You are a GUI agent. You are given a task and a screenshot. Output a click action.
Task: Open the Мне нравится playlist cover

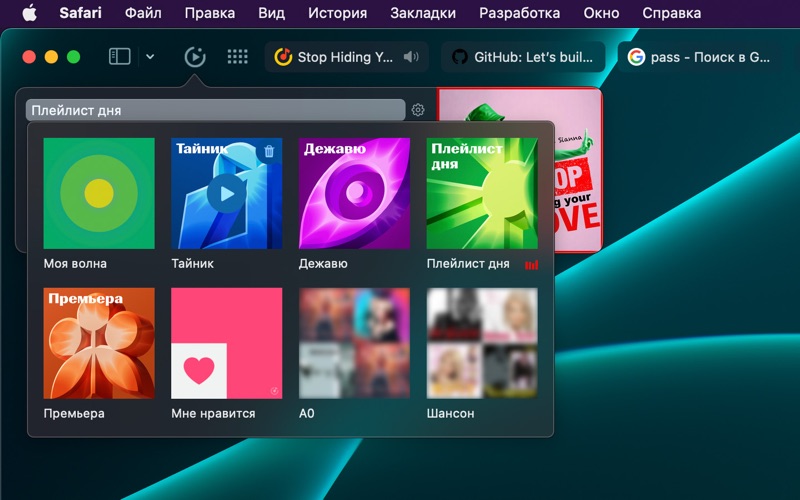point(227,343)
